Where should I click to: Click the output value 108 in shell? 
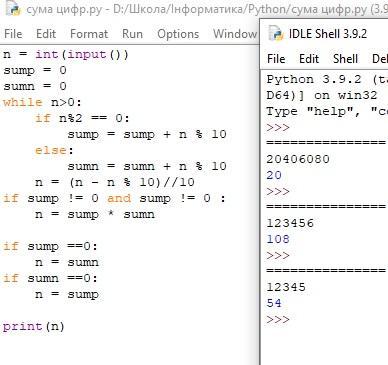pos(278,239)
